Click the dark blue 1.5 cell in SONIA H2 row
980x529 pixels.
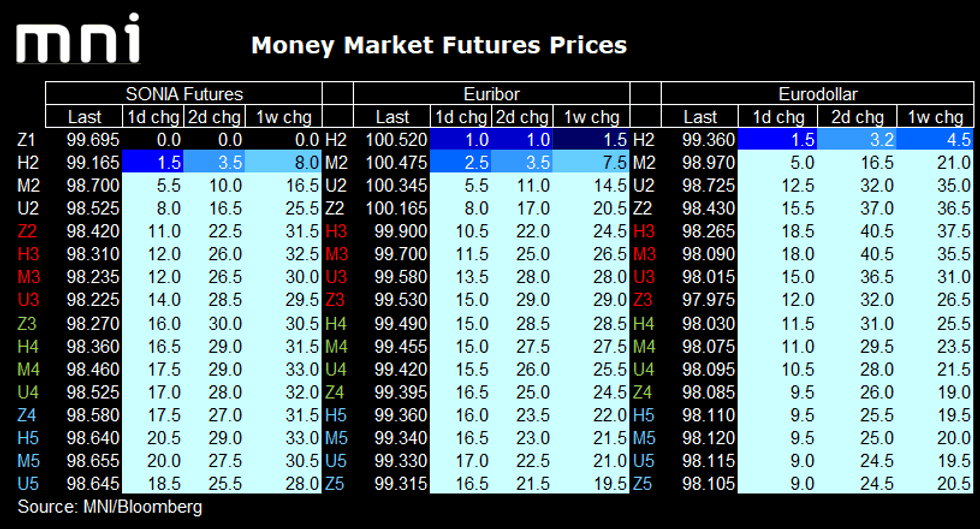(151, 162)
